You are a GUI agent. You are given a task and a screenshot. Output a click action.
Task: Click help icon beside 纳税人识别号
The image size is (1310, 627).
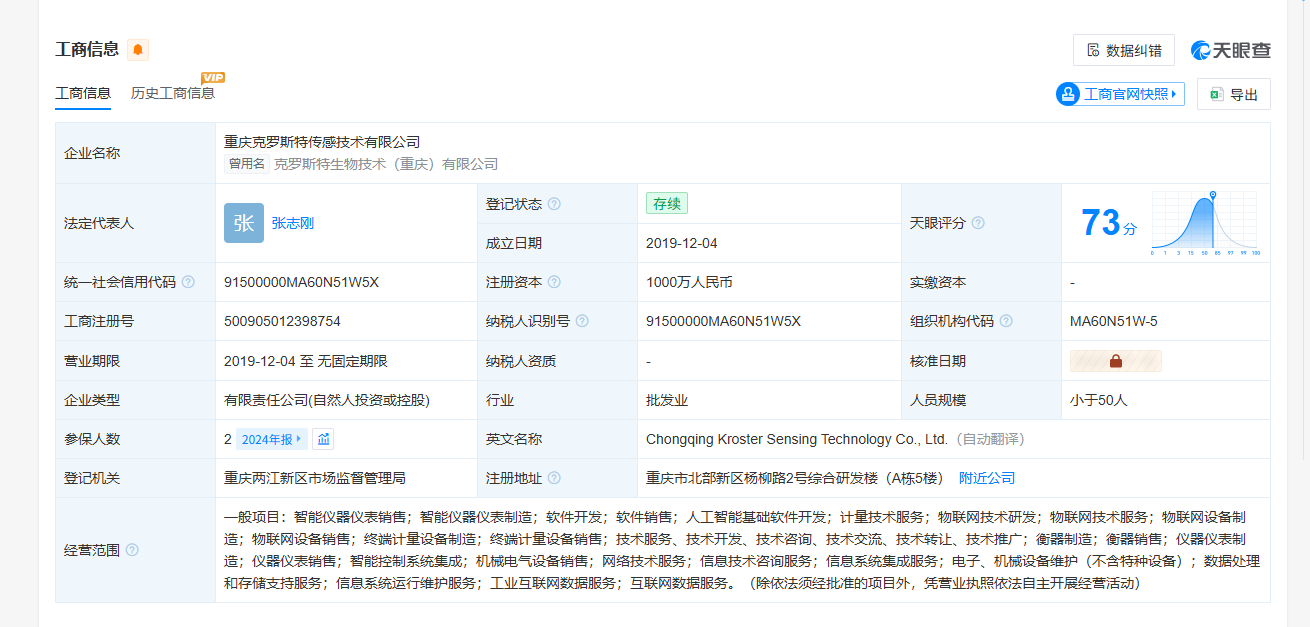(x=582, y=322)
